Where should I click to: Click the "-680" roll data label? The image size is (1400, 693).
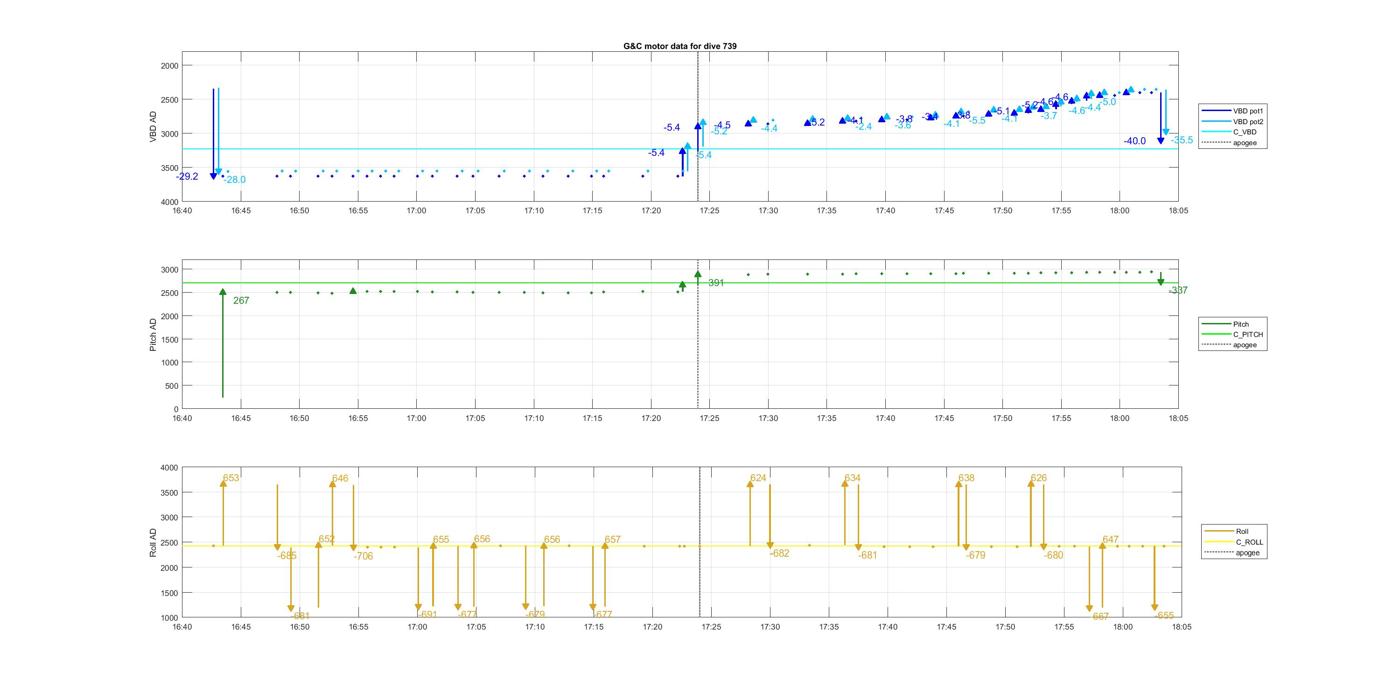(1053, 555)
